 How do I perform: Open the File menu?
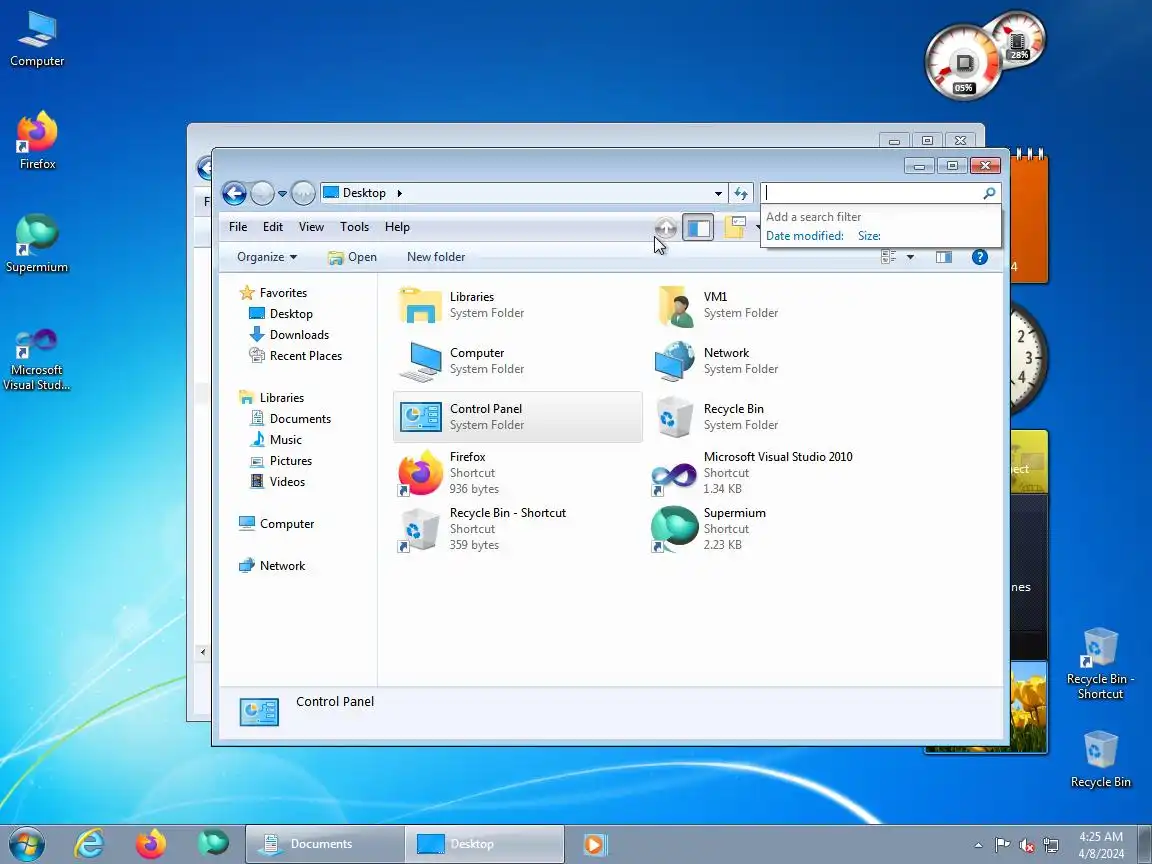[238, 227]
